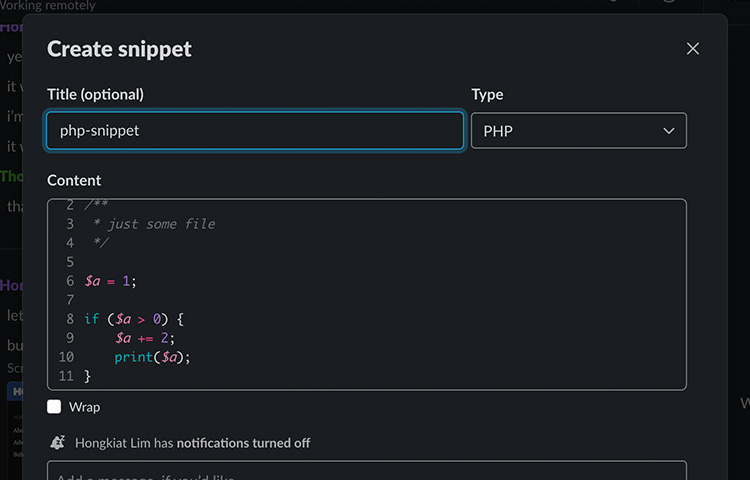Close the Create snippet dialog
The height and width of the screenshot is (480, 750).
pyautogui.click(x=693, y=49)
